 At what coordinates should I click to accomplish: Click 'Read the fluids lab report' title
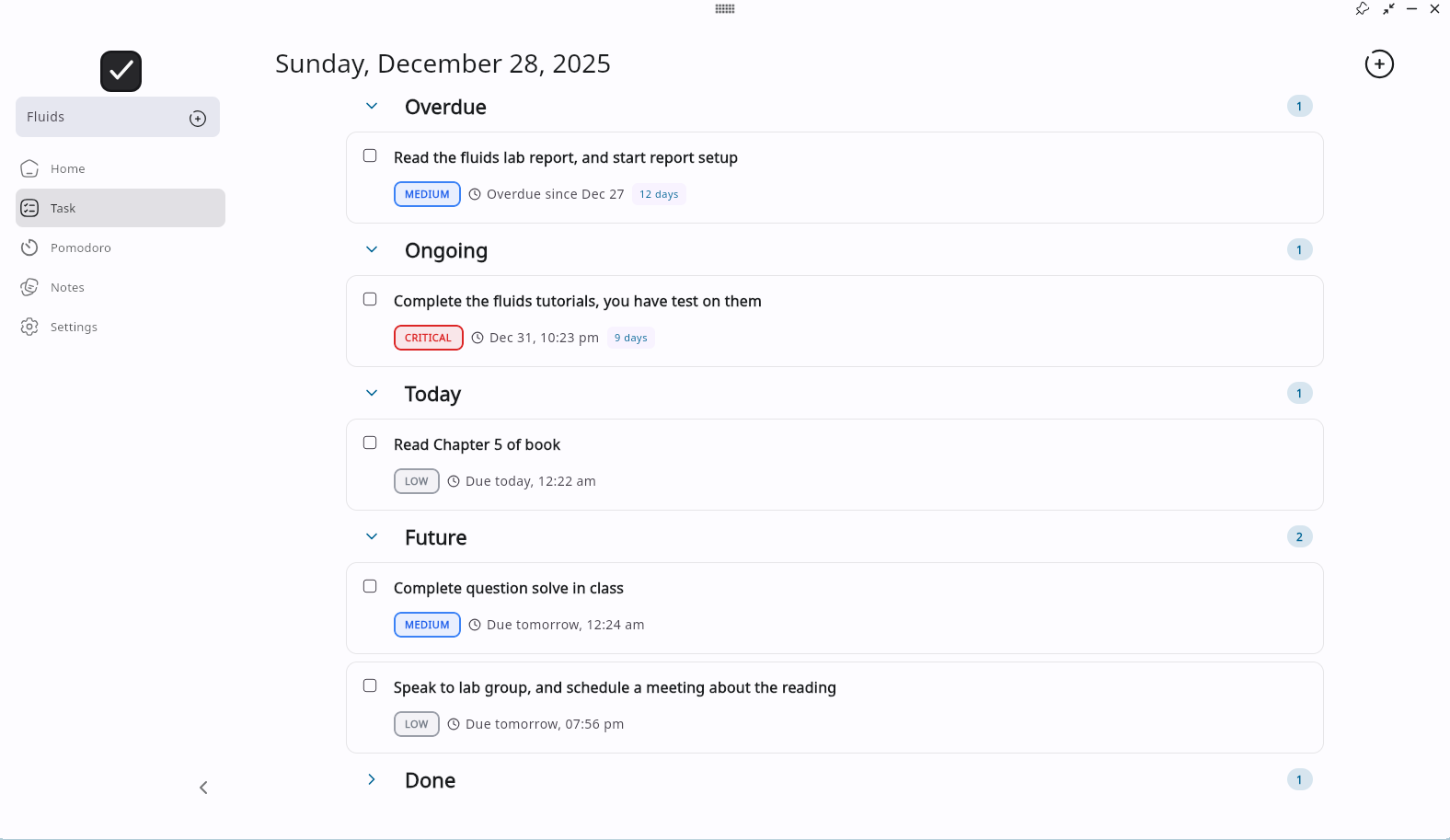pyautogui.click(x=566, y=157)
